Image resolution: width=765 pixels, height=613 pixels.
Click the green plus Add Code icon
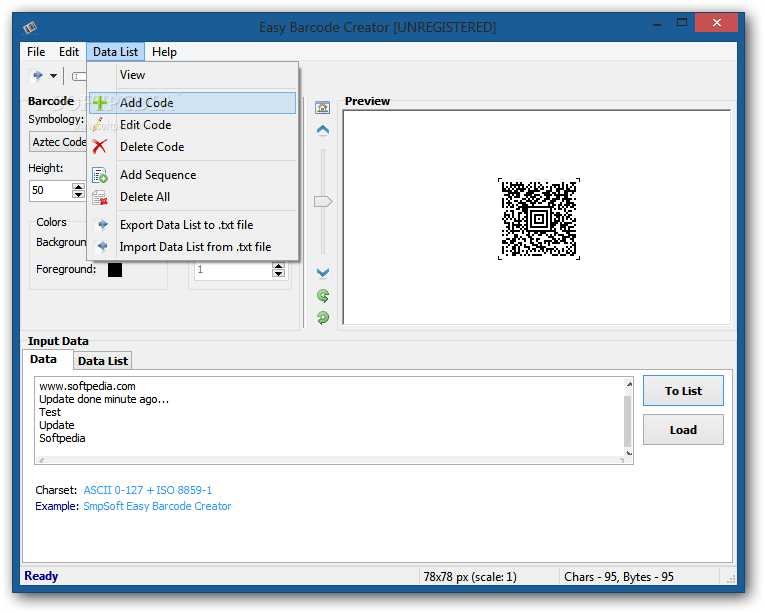100,103
